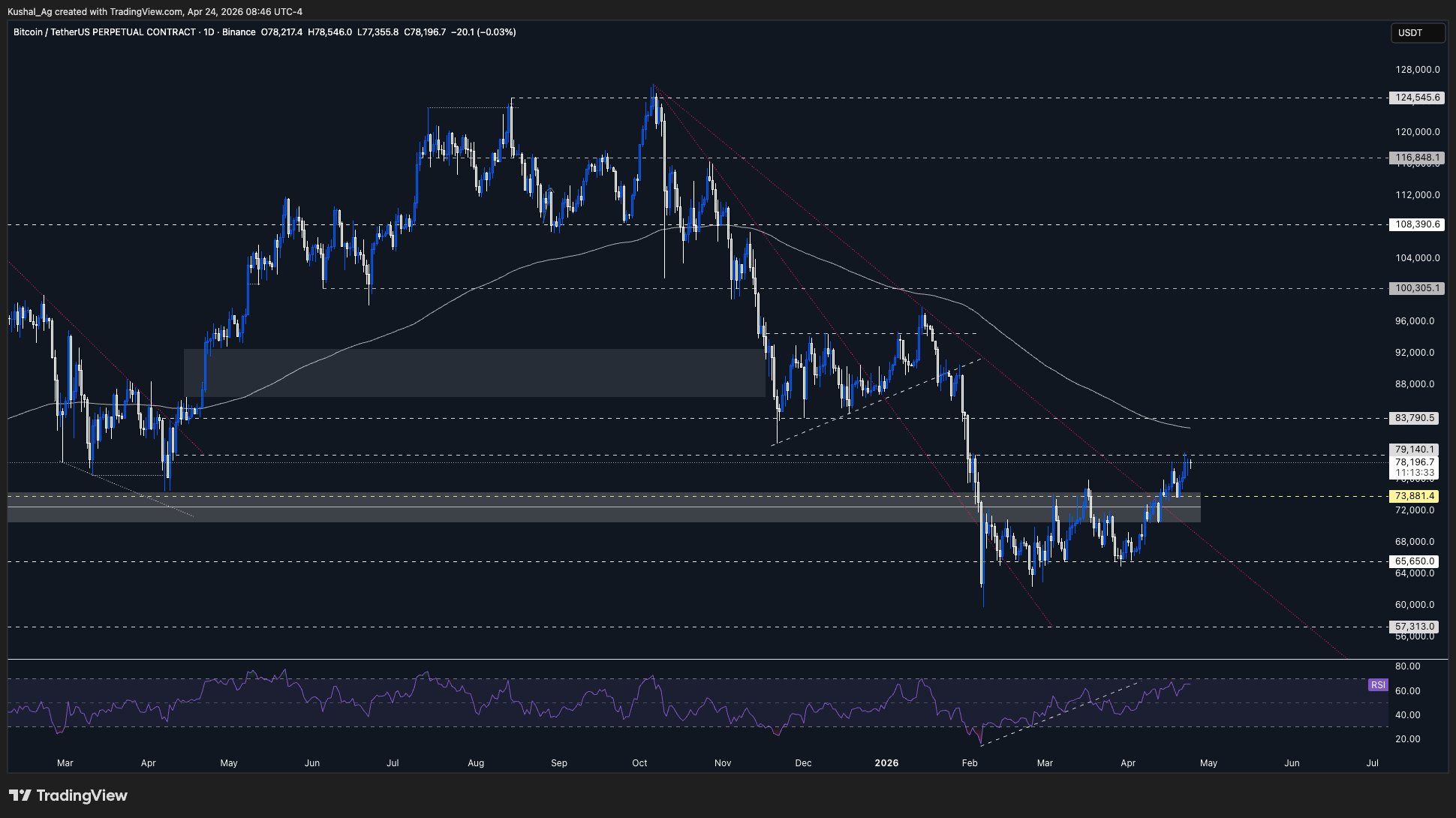Click the purple RSI indicator badge
This screenshot has height=818, width=1456.
tap(1377, 685)
